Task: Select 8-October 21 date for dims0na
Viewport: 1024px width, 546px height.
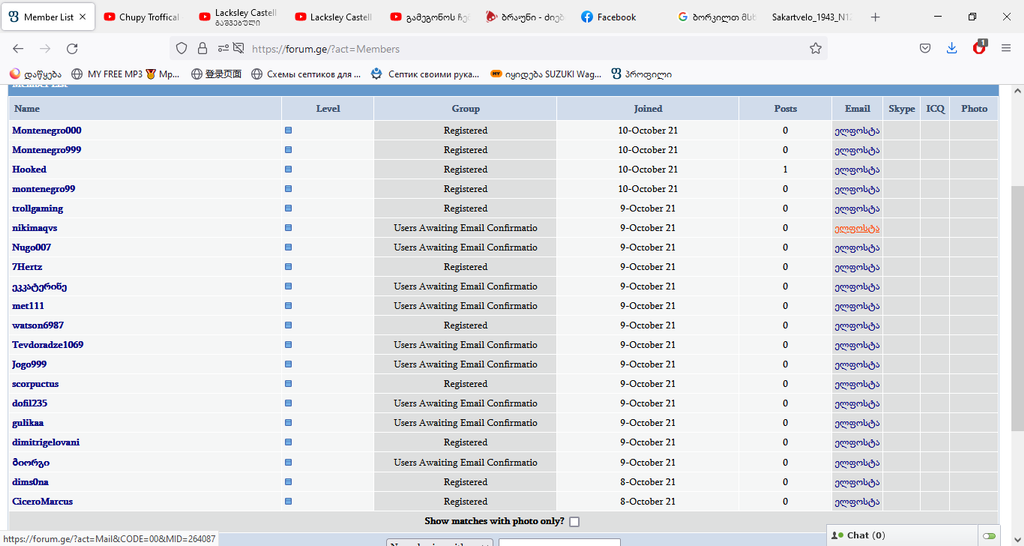Action: tap(648, 482)
